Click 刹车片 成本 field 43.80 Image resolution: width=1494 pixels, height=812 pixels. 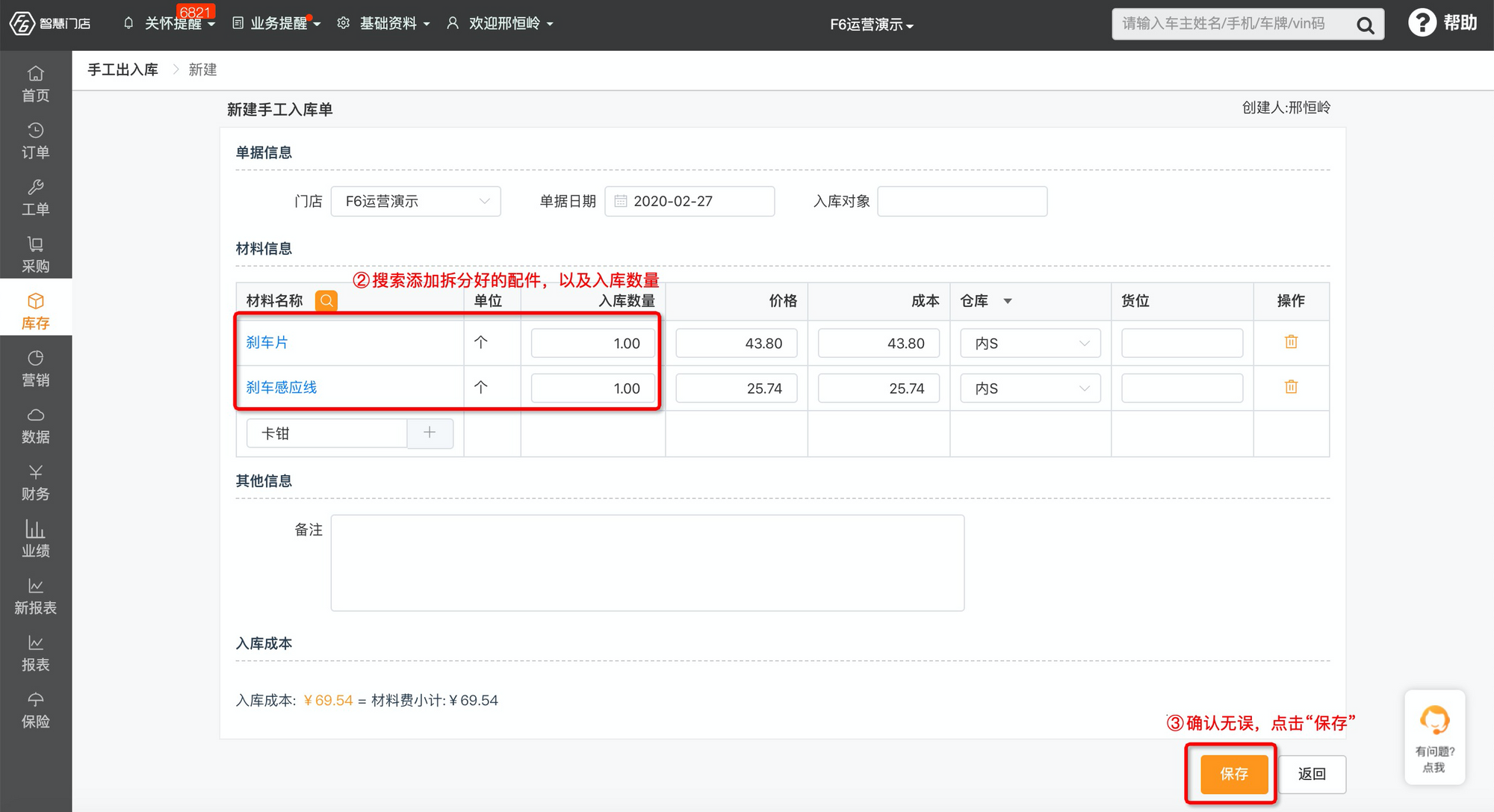(878, 343)
